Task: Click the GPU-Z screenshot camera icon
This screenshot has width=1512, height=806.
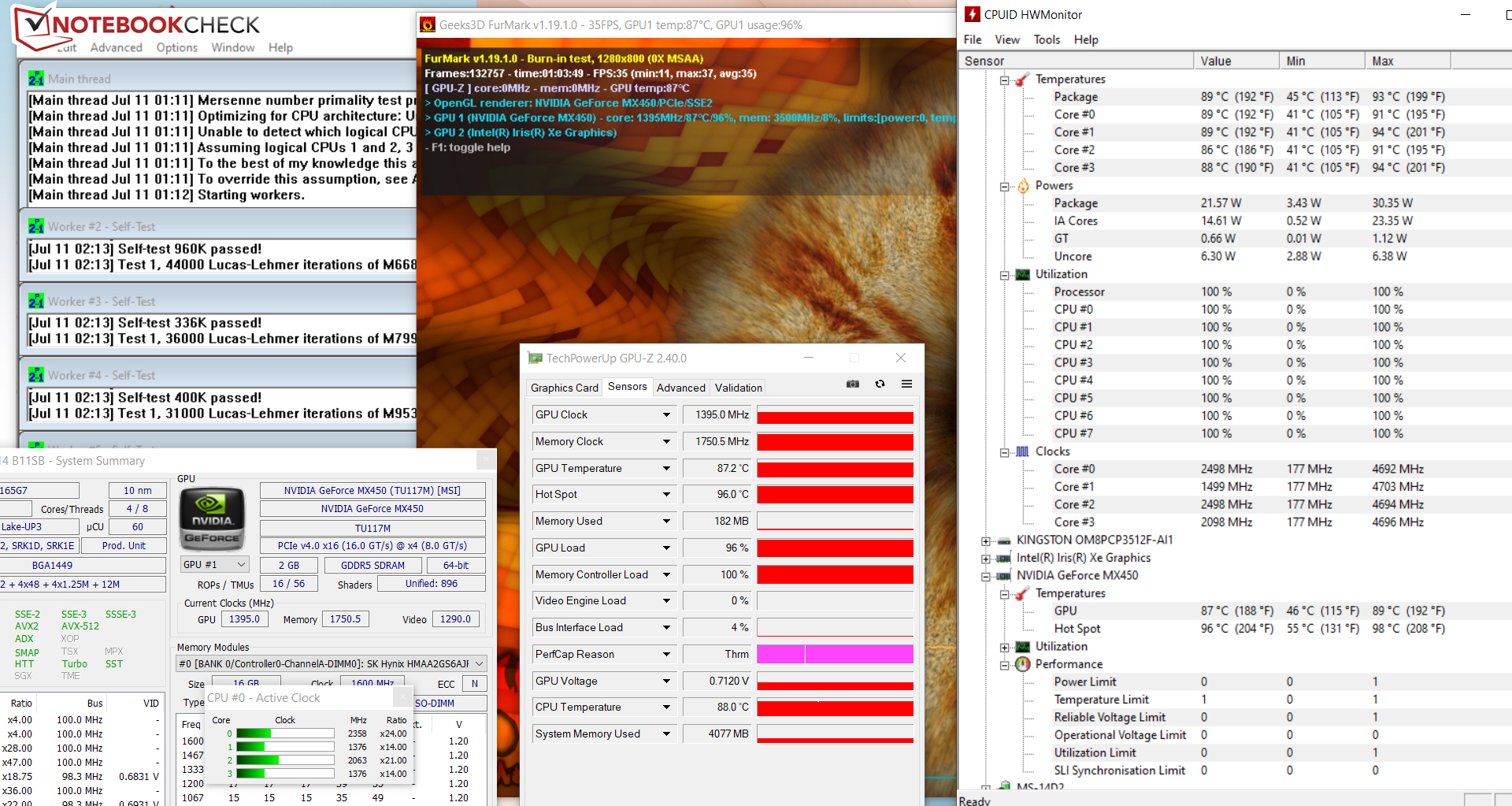Action: pos(853,384)
